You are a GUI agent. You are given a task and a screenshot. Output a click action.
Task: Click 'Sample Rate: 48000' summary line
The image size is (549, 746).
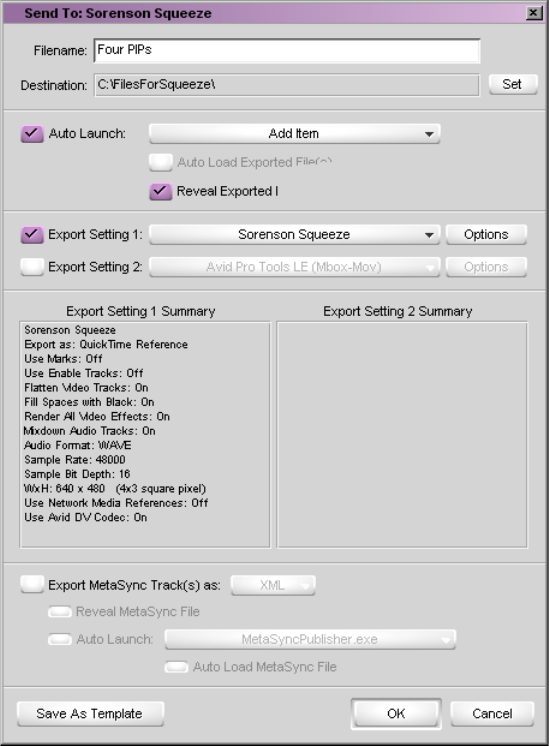pyautogui.click(x=75, y=460)
